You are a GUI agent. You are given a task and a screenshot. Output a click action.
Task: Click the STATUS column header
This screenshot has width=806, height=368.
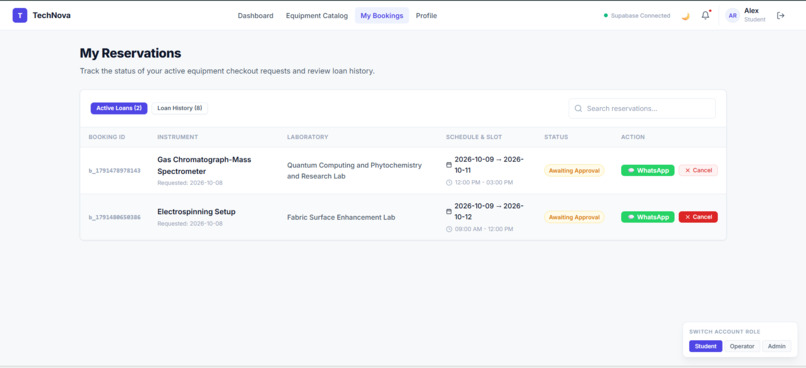click(556, 137)
